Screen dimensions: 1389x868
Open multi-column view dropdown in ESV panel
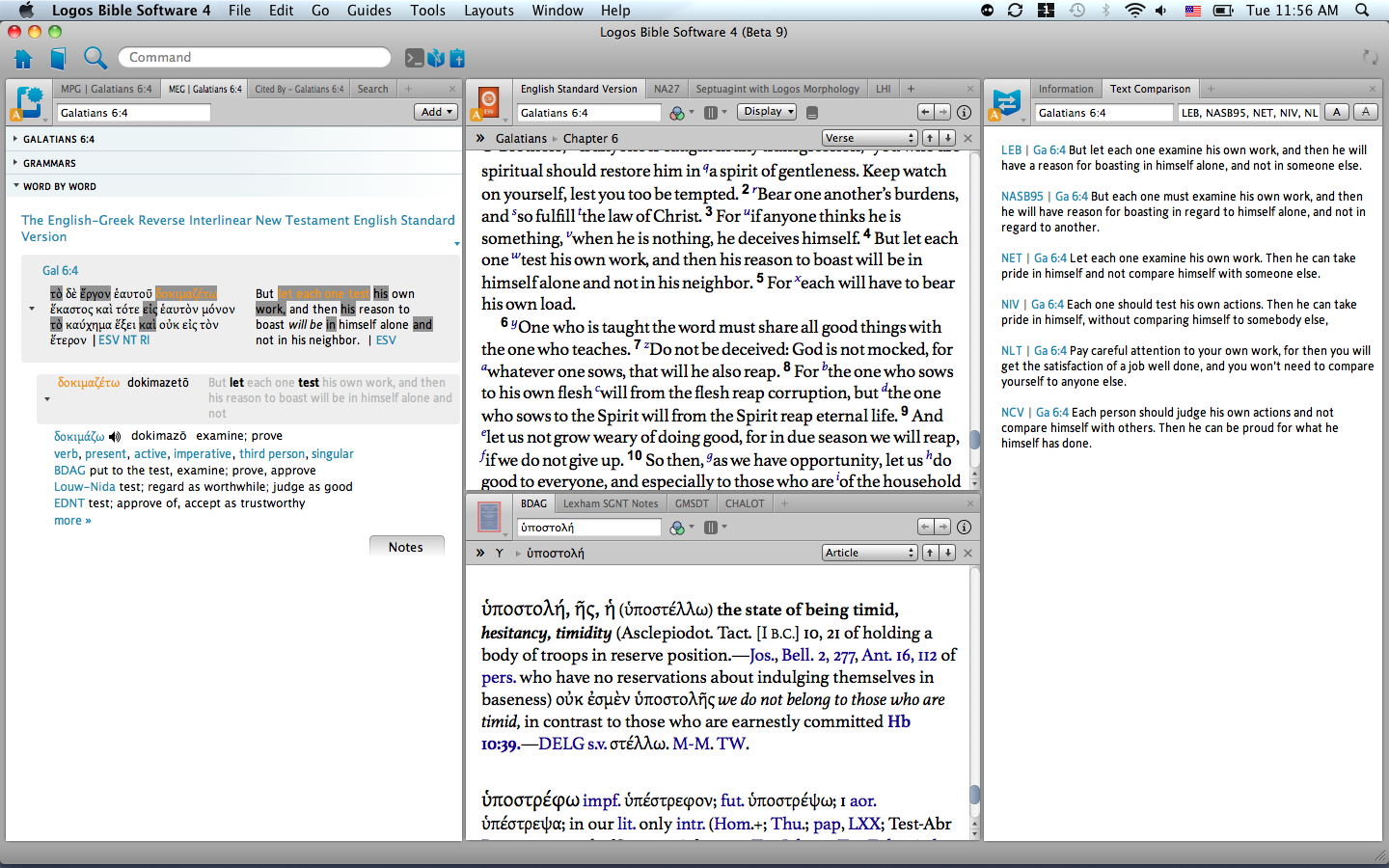pyautogui.click(x=715, y=113)
